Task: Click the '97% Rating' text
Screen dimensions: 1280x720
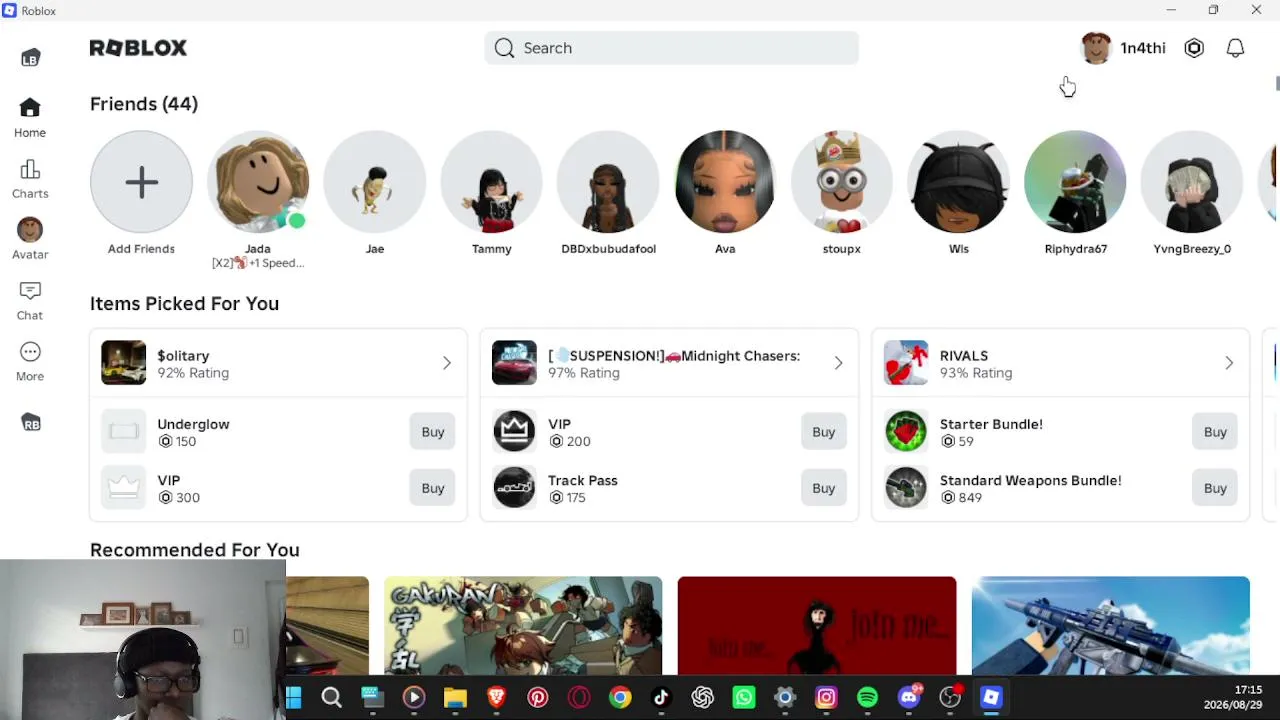Action: 584,373
